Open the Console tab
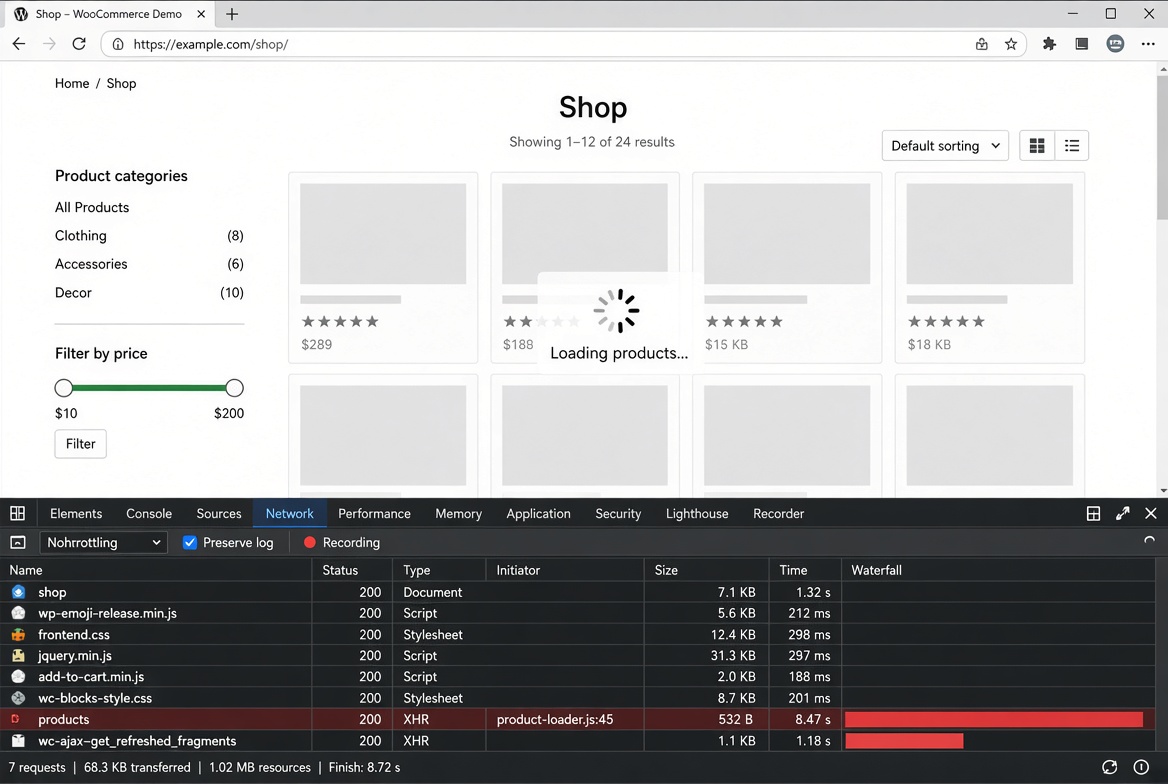The height and width of the screenshot is (784, 1168). point(149,513)
